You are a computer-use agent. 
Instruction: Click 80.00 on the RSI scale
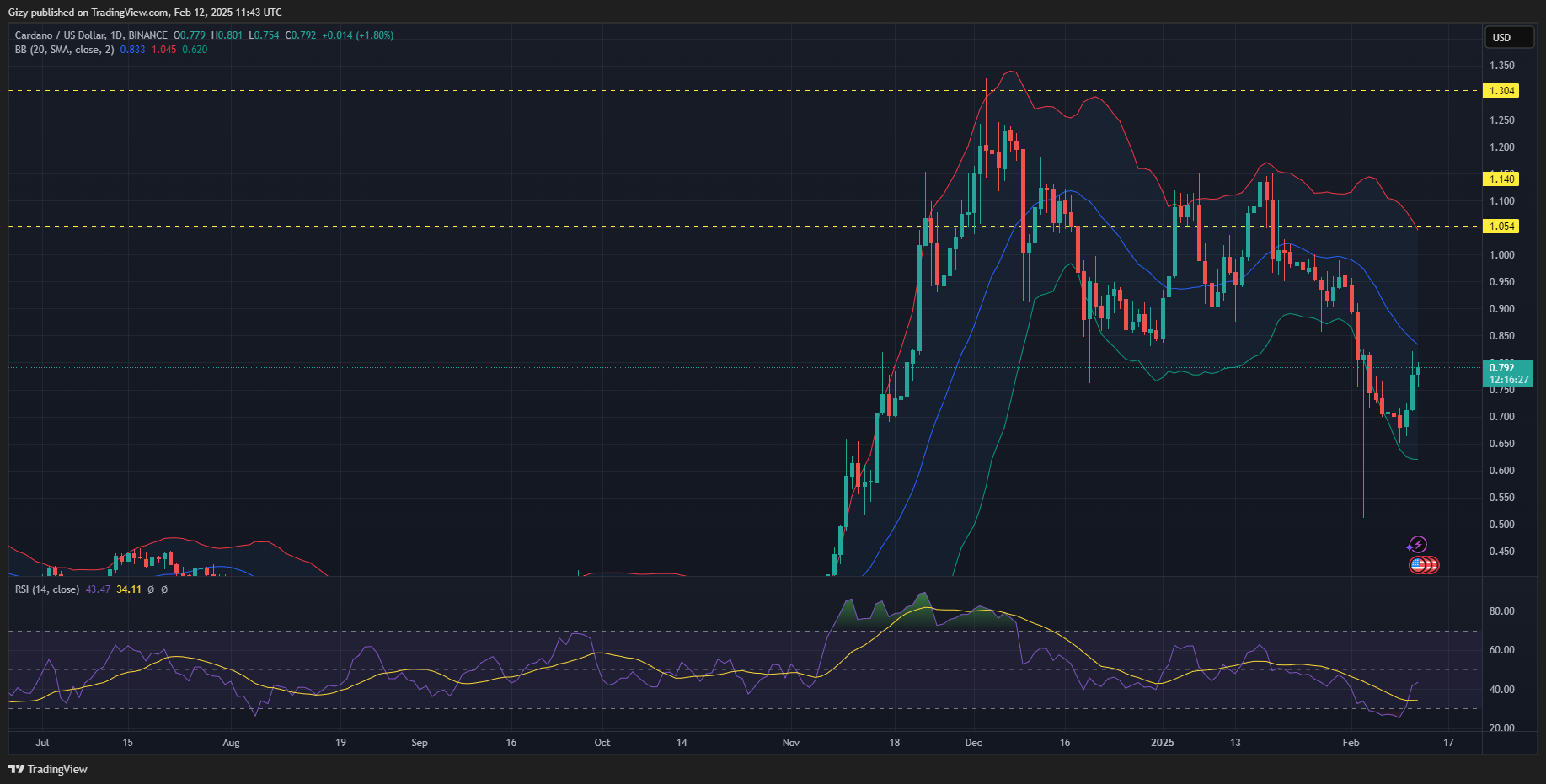click(1501, 611)
